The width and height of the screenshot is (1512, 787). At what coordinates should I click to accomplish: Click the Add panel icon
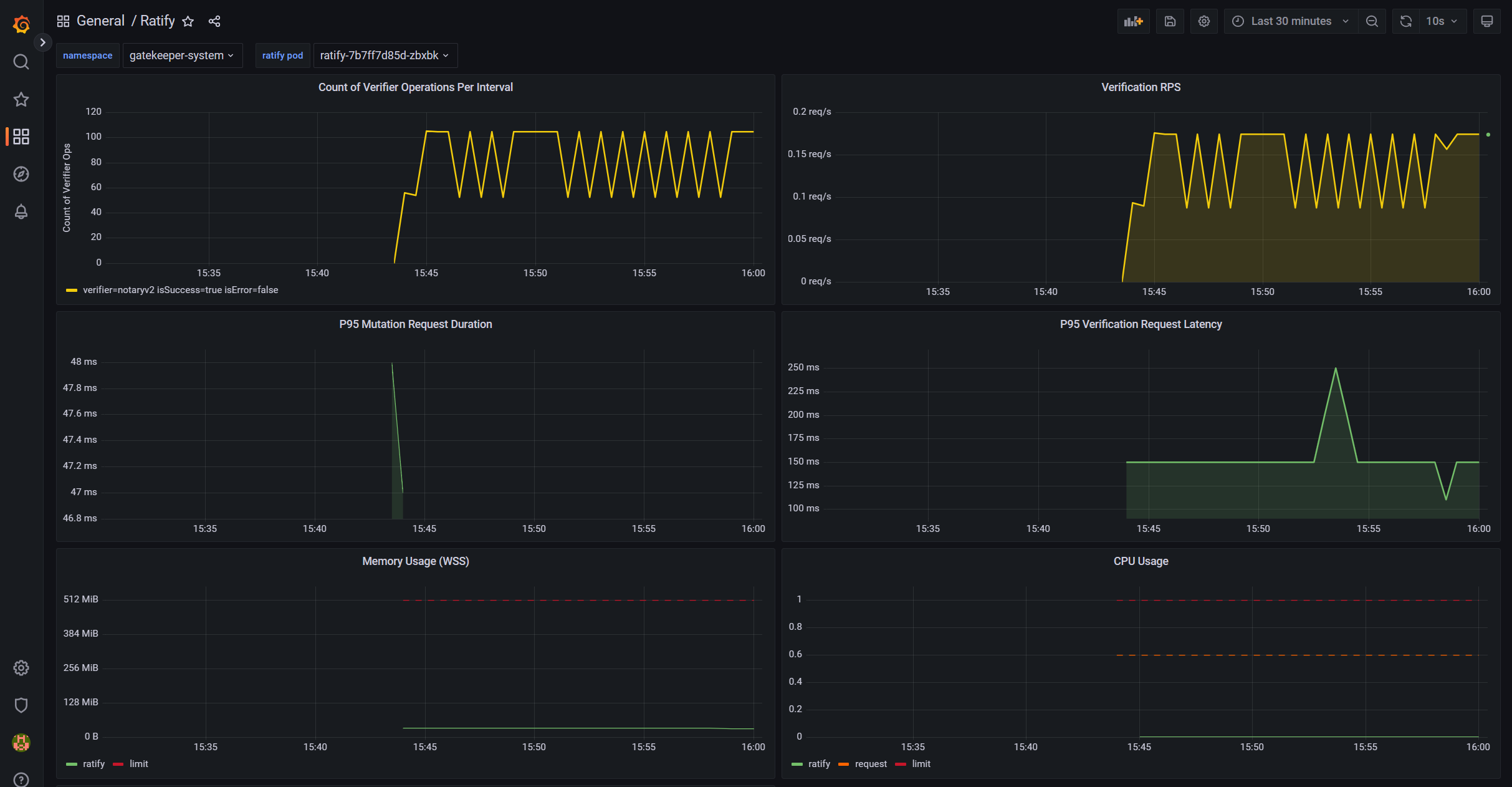tap(1133, 21)
